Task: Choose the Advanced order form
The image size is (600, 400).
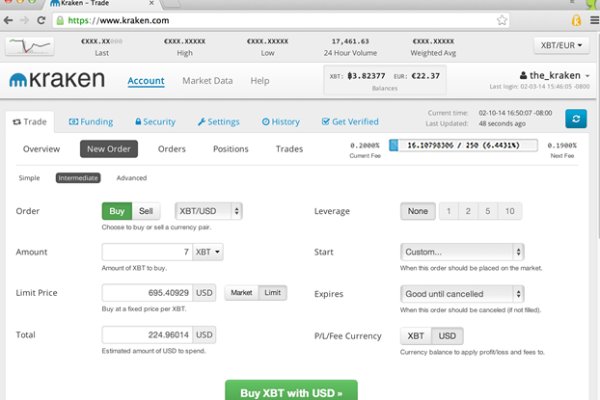Action: (x=132, y=178)
